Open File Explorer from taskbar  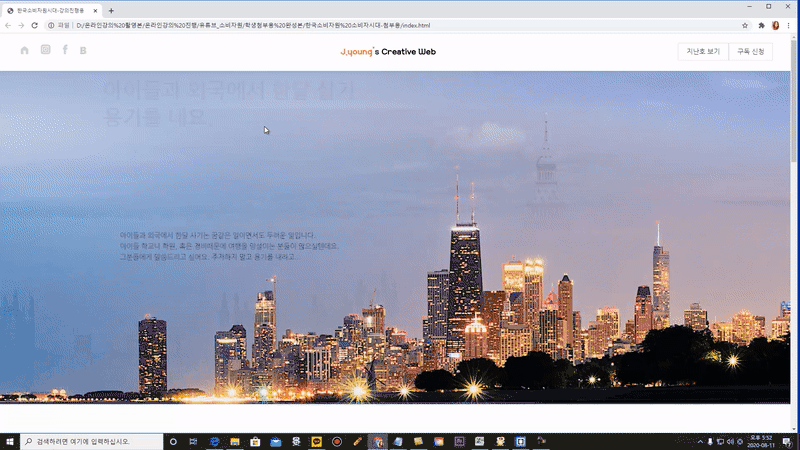coord(235,441)
